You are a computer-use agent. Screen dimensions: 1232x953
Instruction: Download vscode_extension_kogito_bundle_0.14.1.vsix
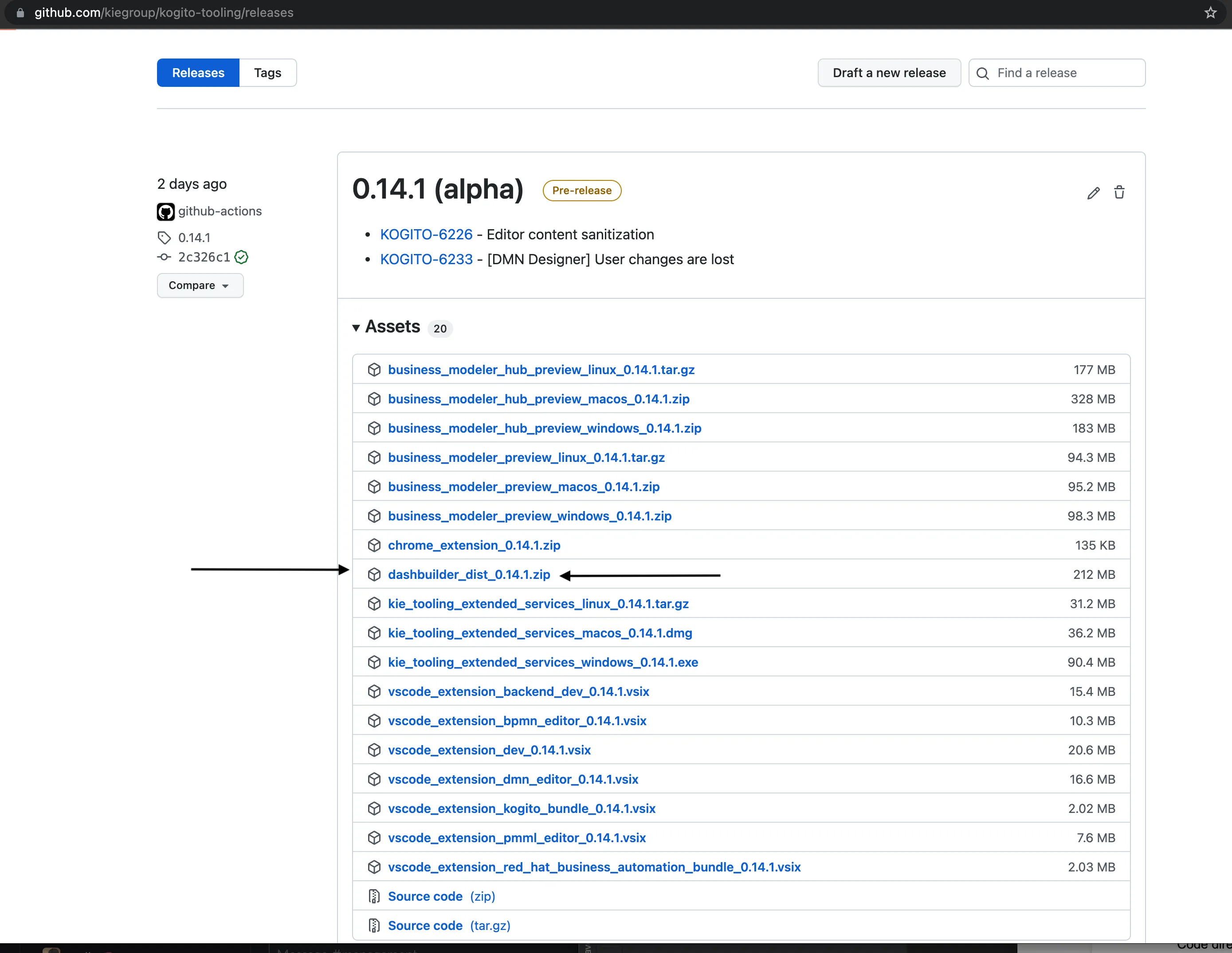pos(521,808)
